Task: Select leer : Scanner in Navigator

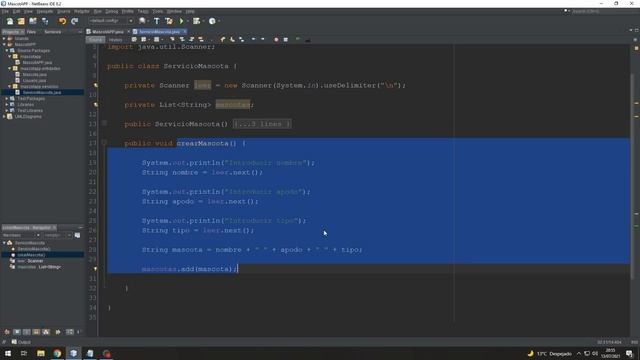Action: point(30,261)
